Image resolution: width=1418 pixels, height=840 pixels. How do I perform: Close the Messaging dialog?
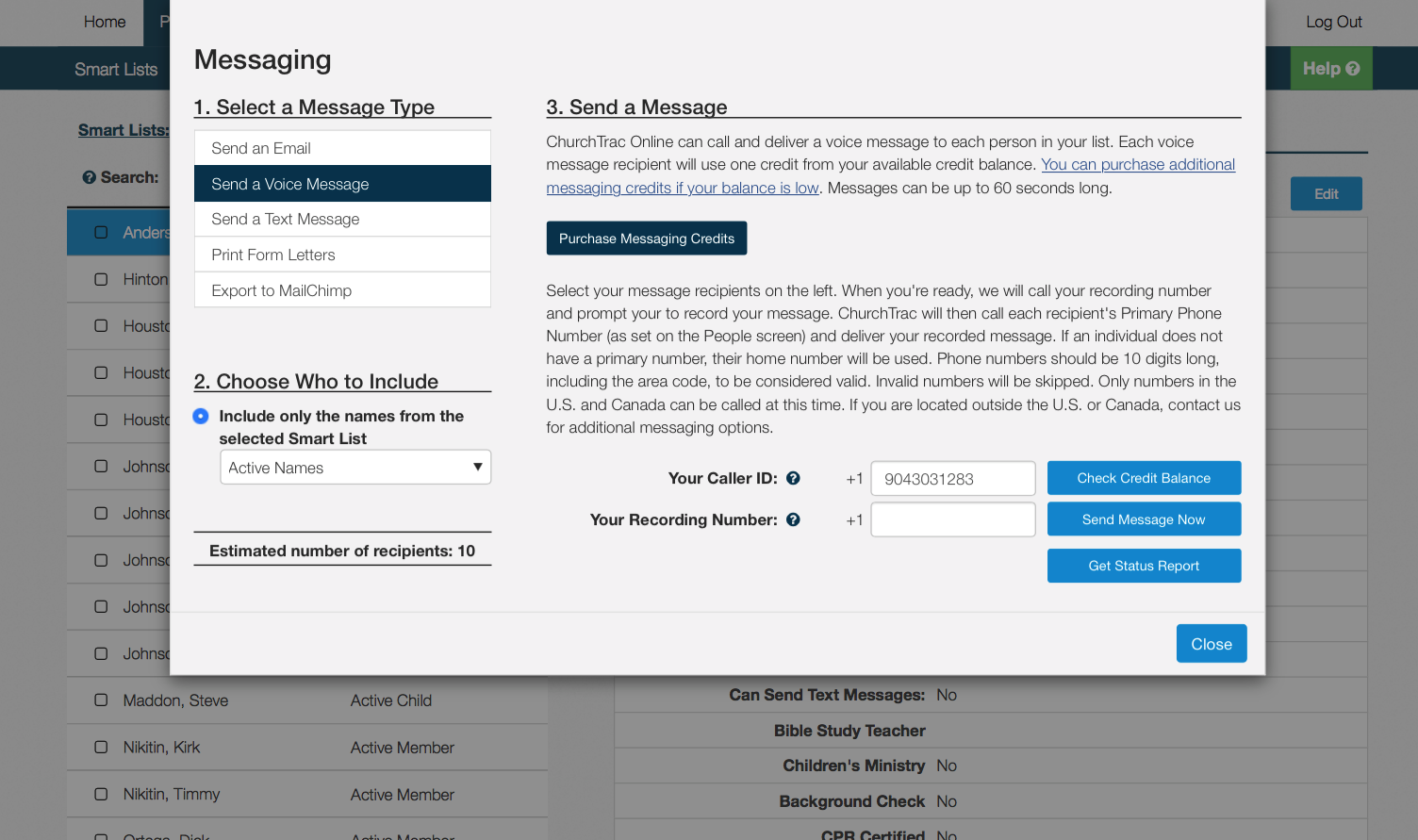(1212, 644)
